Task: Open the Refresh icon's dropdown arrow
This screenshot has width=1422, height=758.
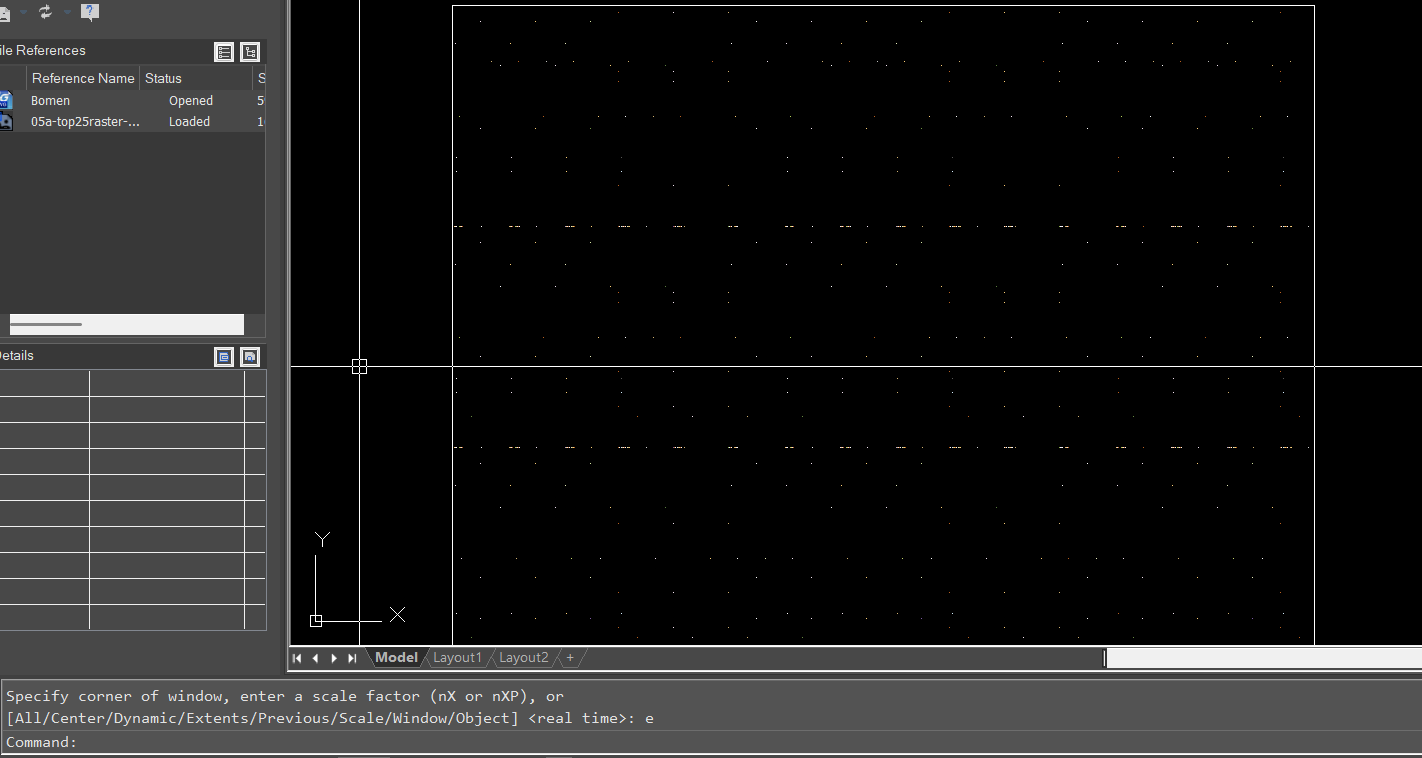Action: pos(67,12)
